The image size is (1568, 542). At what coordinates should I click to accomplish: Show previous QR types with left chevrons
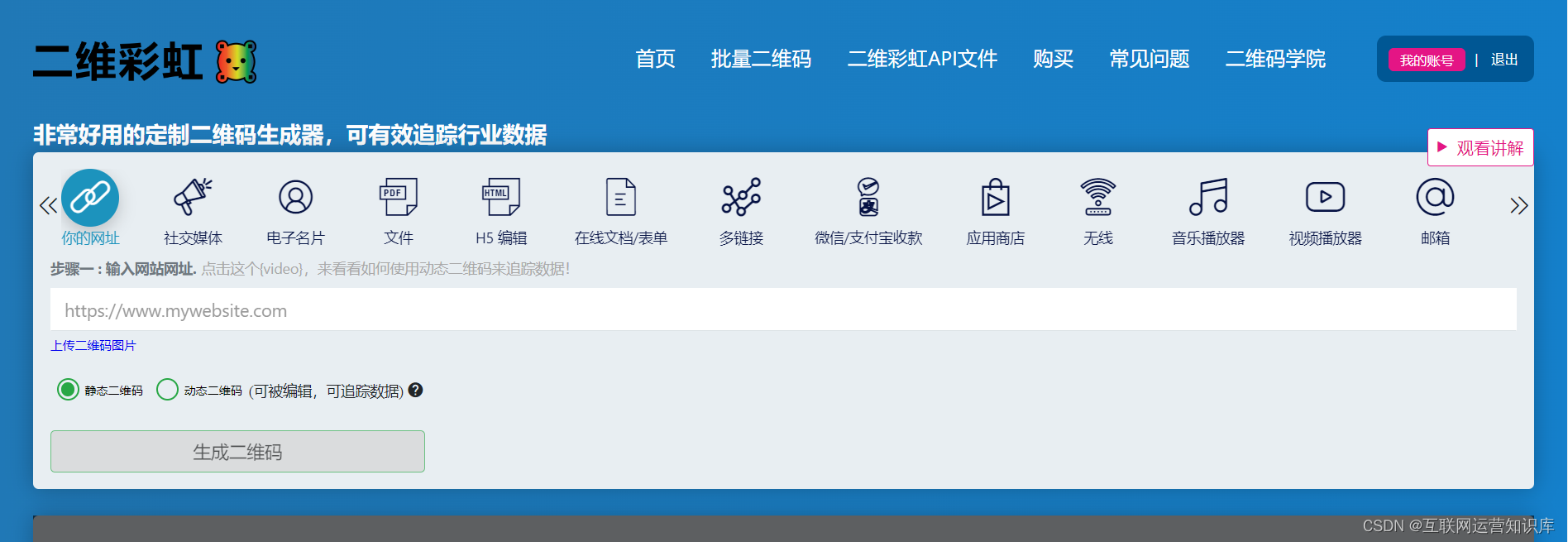tap(48, 205)
